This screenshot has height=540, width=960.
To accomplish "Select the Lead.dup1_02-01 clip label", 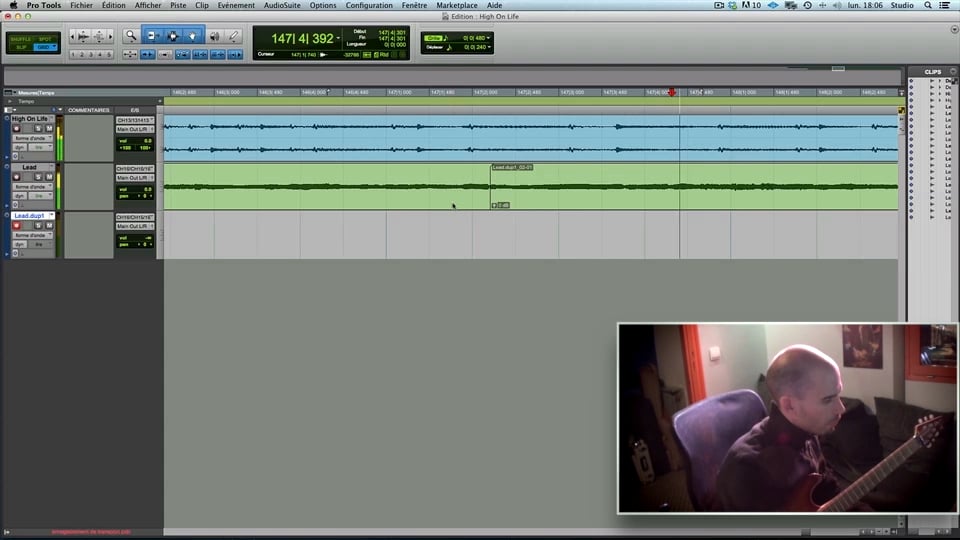I will click(512, 167).
